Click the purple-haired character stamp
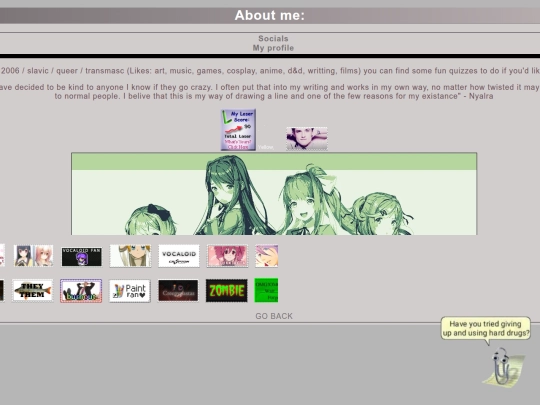The height and width of the screenshot is (405, 540). click(267, 256)
